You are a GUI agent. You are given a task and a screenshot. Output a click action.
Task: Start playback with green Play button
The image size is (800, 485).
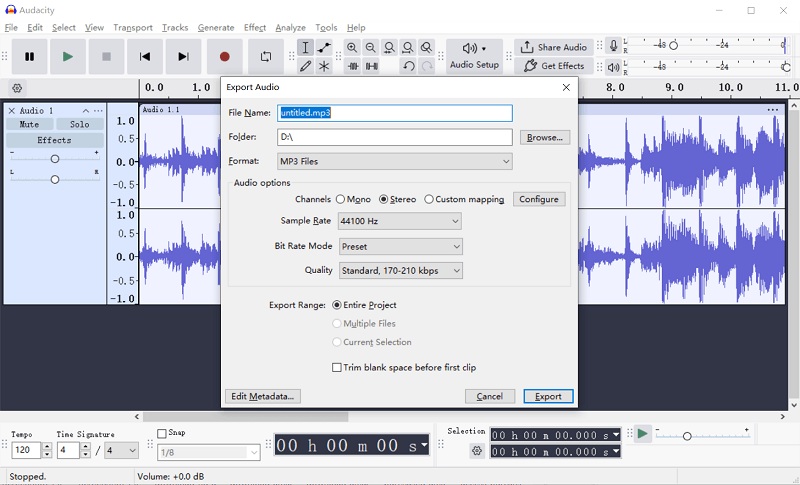click(68, 57)
